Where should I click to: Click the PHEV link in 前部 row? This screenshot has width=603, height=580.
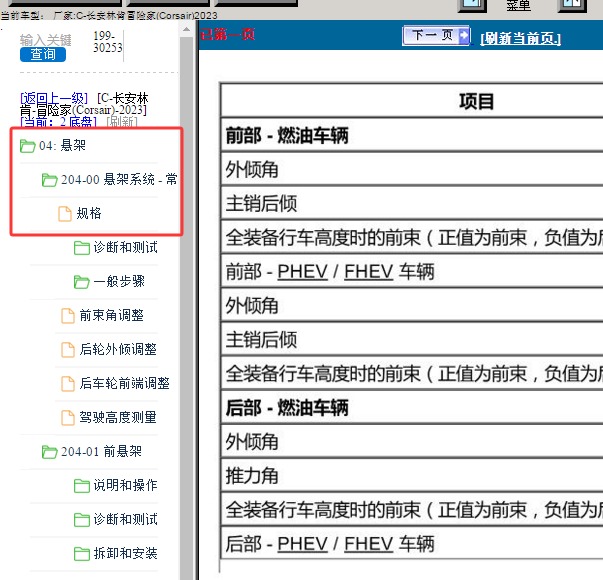(302, 272)
